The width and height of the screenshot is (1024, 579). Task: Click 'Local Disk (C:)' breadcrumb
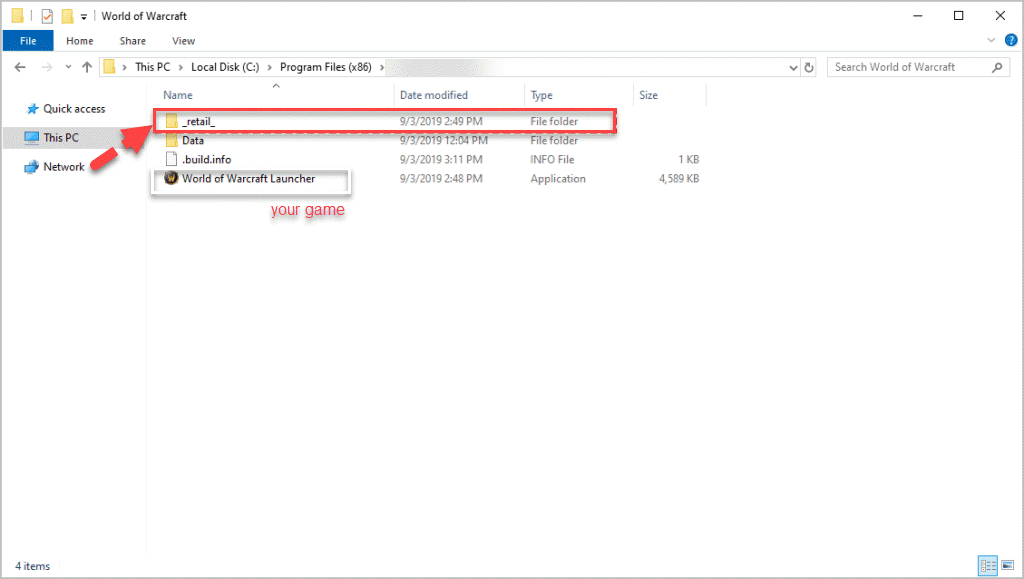point(225,67)
